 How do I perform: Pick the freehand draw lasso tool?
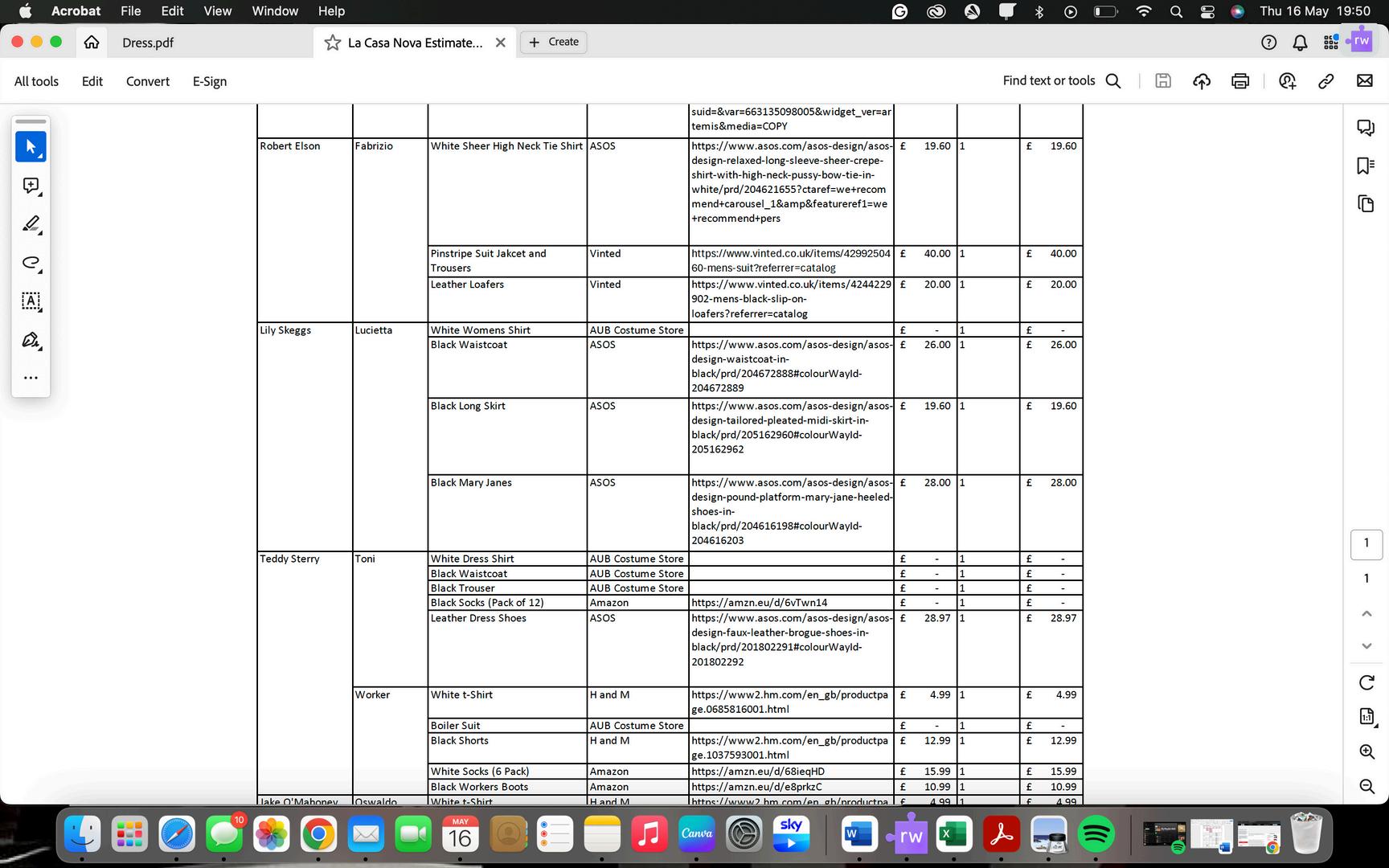point(31,263)
